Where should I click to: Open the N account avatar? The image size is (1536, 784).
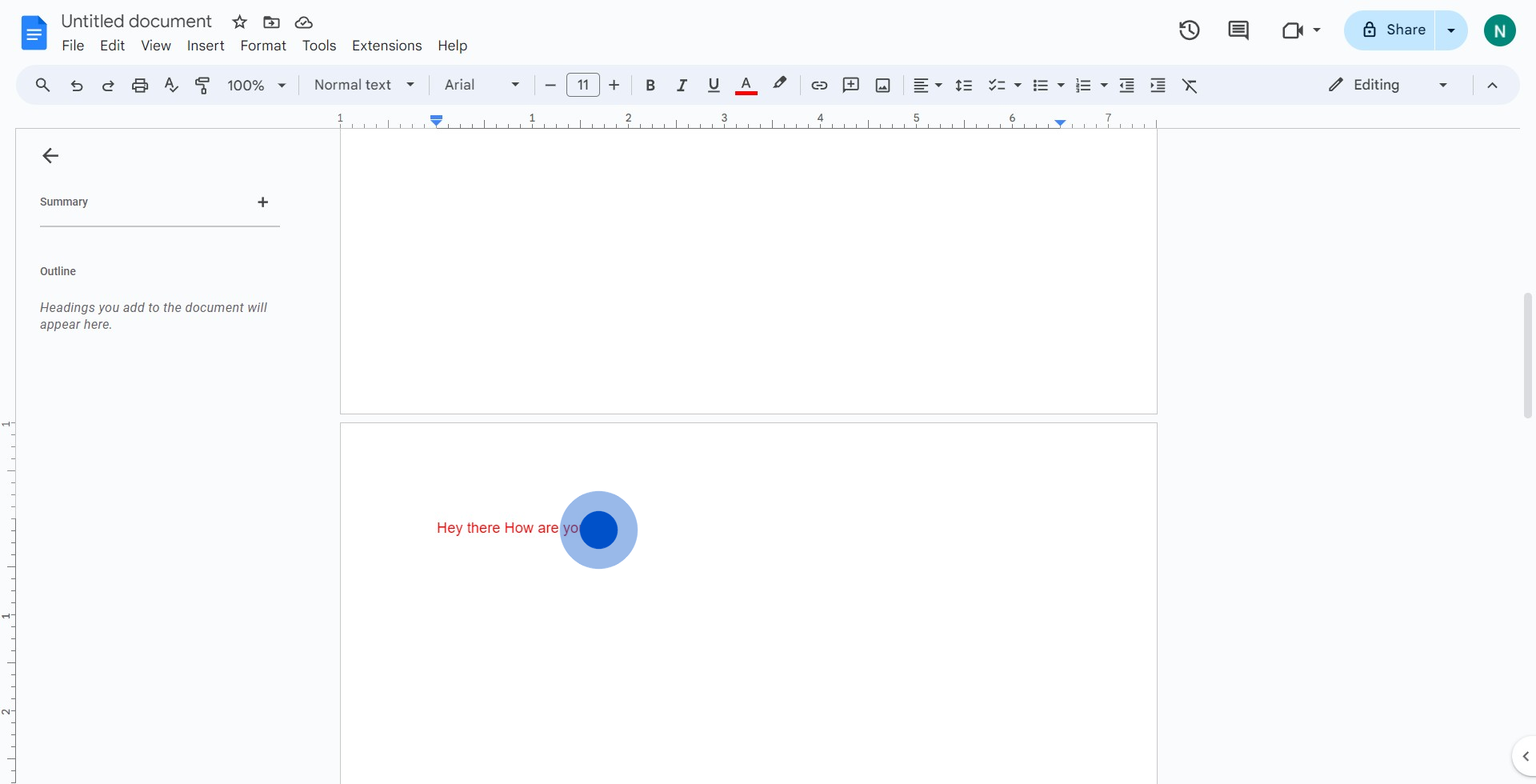click(x=1500, y=30)
